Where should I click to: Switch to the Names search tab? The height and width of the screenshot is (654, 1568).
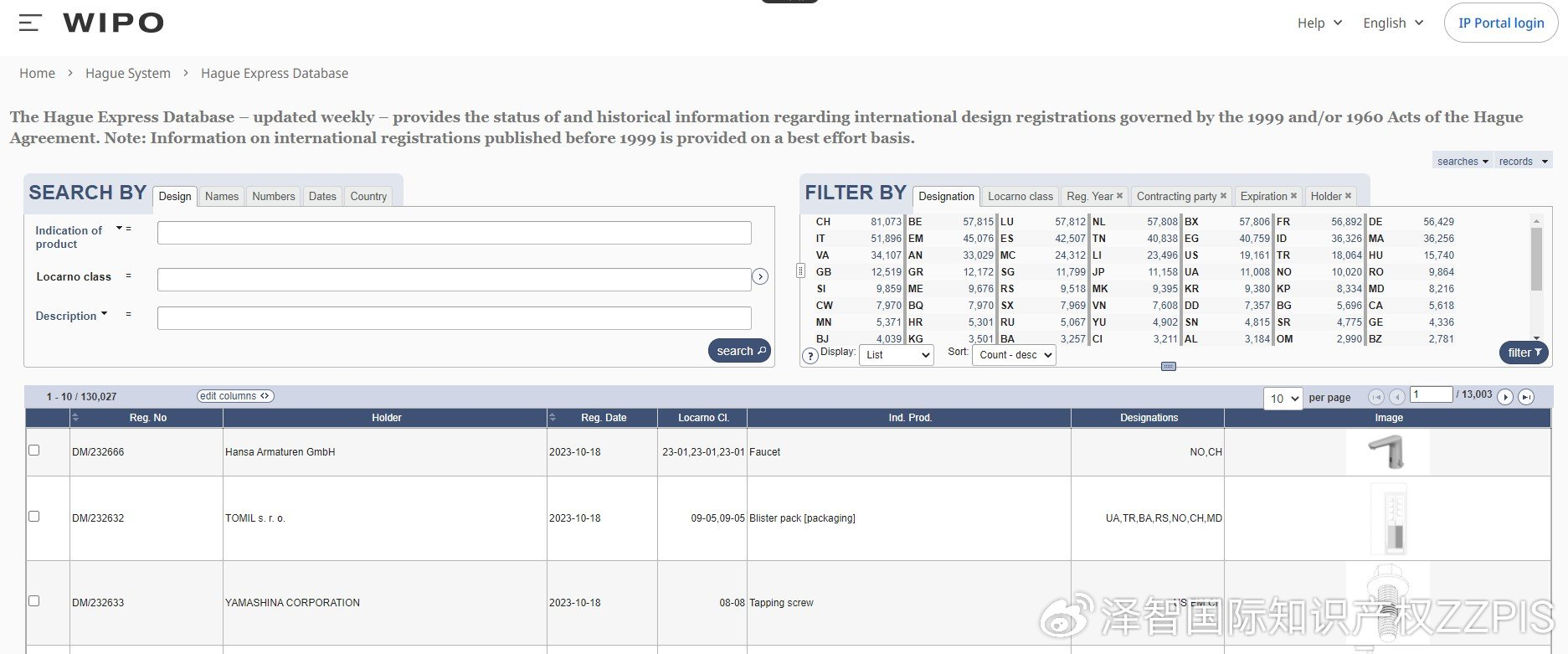pyautogui.click(x=222, y=196)
